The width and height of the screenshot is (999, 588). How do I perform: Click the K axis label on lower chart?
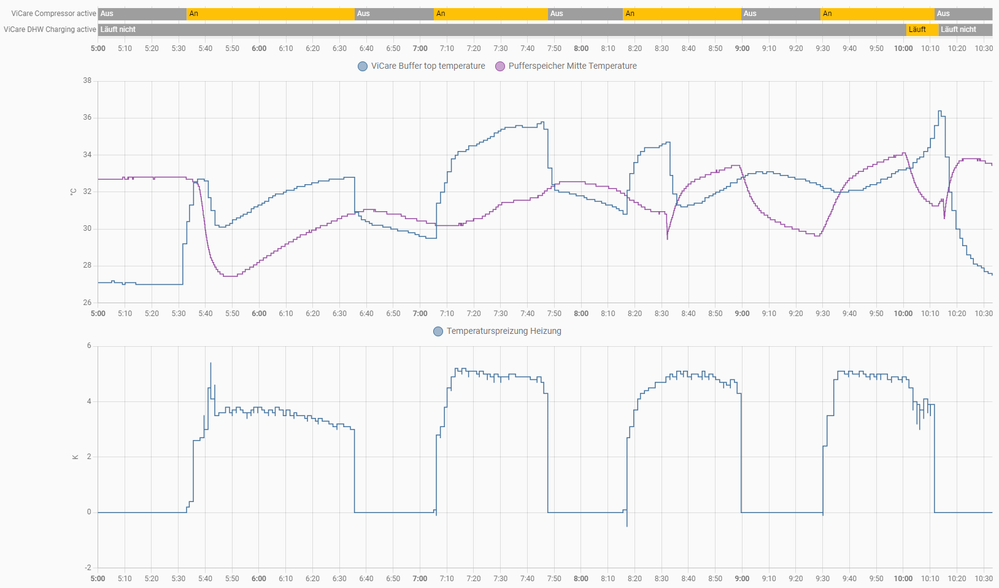(74, 457)
